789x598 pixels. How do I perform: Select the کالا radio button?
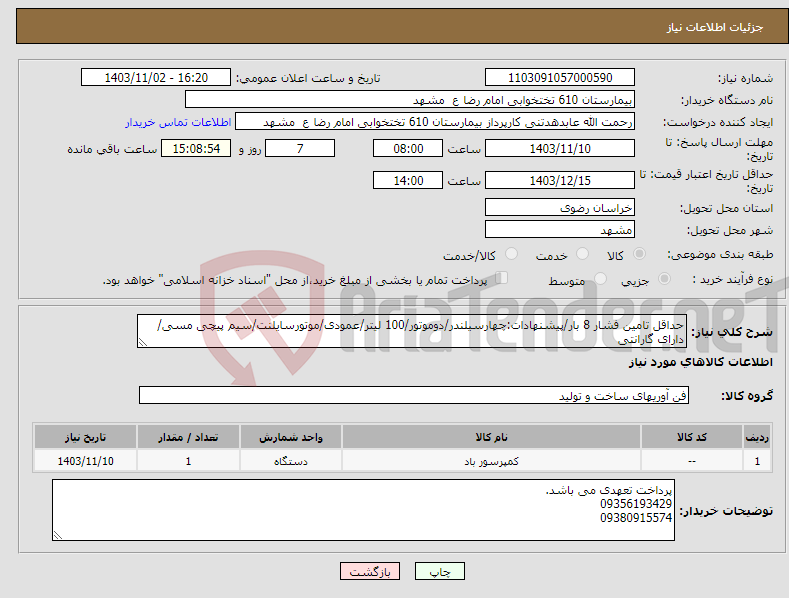click(639, 254)
